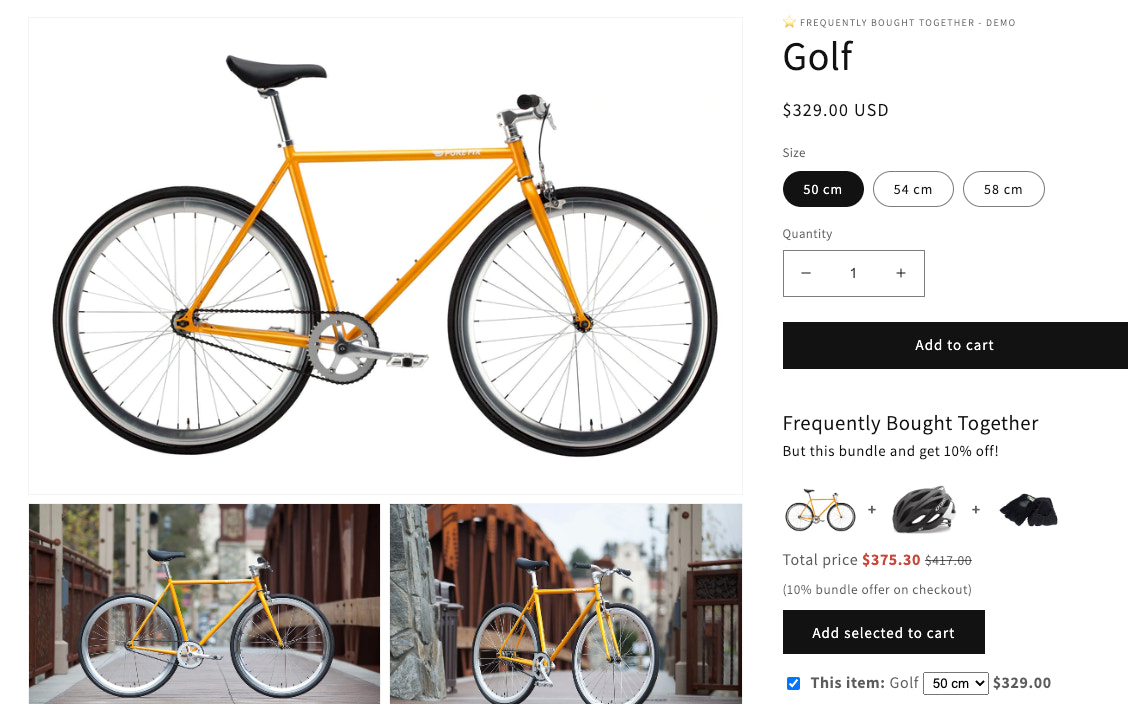This screenshot has width=1145, height=704.
Task: Click the plus sign between helmet and gloves
Action: pos(975,510)
